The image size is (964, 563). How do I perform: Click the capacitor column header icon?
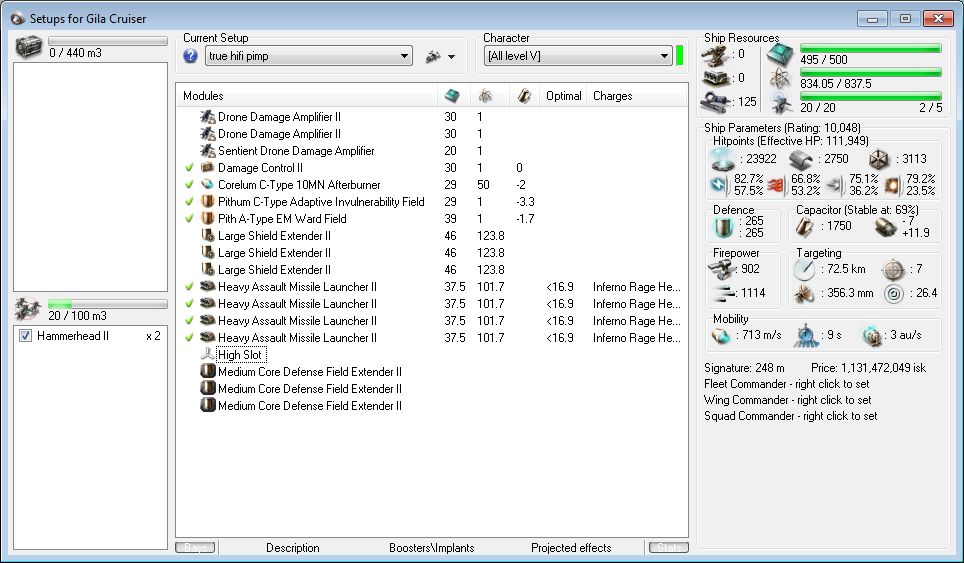(524, 95)
